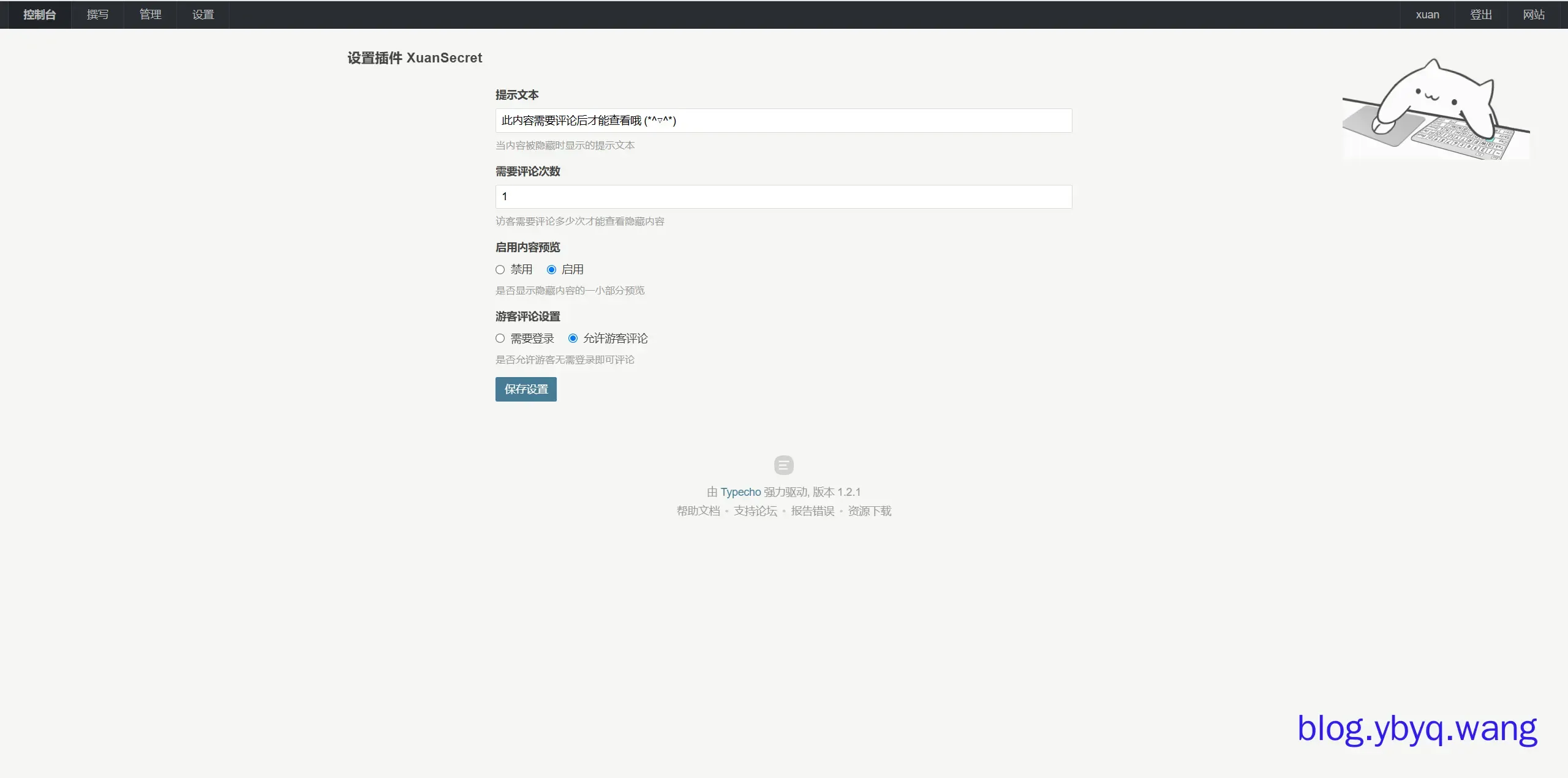Open the 控制台 menu
This screenshot has height=778, width=1568.
coord(39,15)
